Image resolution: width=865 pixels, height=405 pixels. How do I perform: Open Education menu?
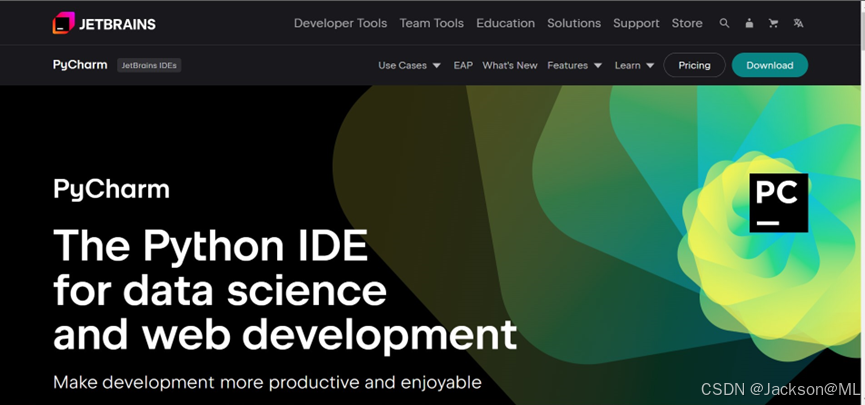pos(505,23)
